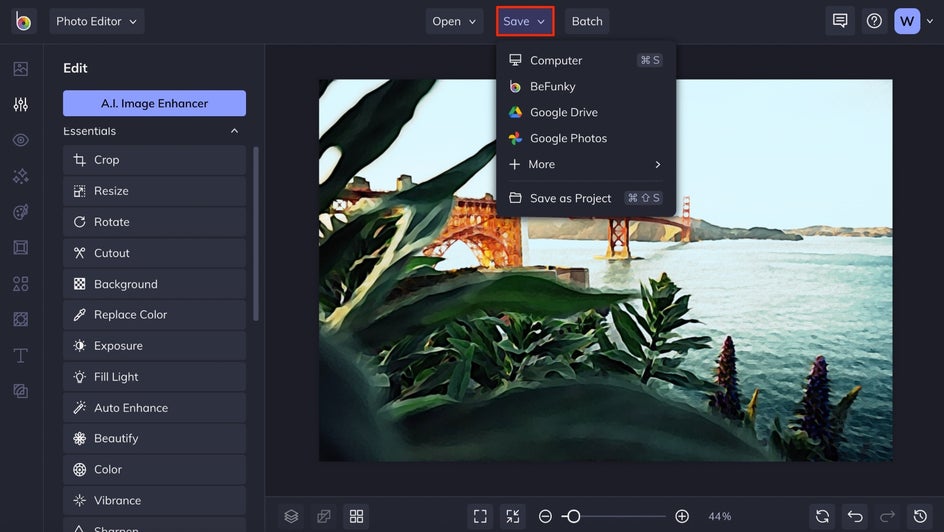Click the W user avatar
Screen dimensions: 944x532
tap(907, 22)
